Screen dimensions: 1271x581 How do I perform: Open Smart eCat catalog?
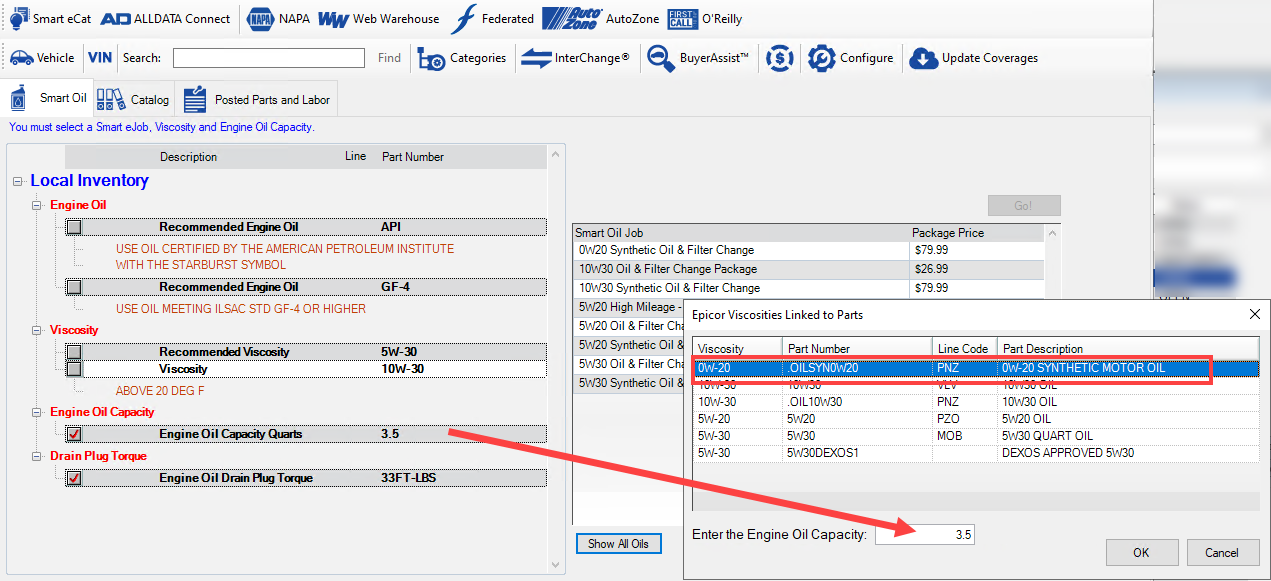[49, 18]
